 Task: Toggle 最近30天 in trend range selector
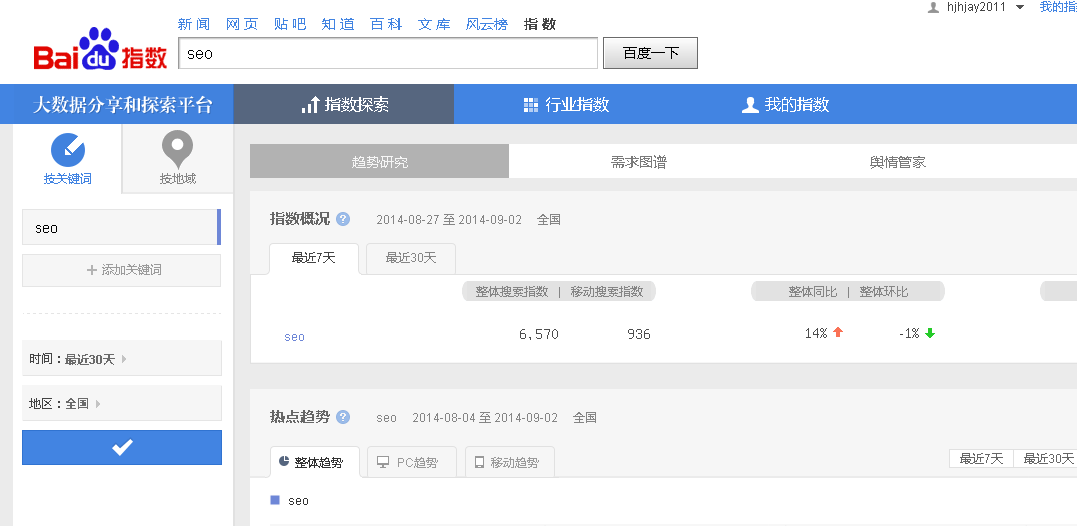click(x=1047, y=459)
